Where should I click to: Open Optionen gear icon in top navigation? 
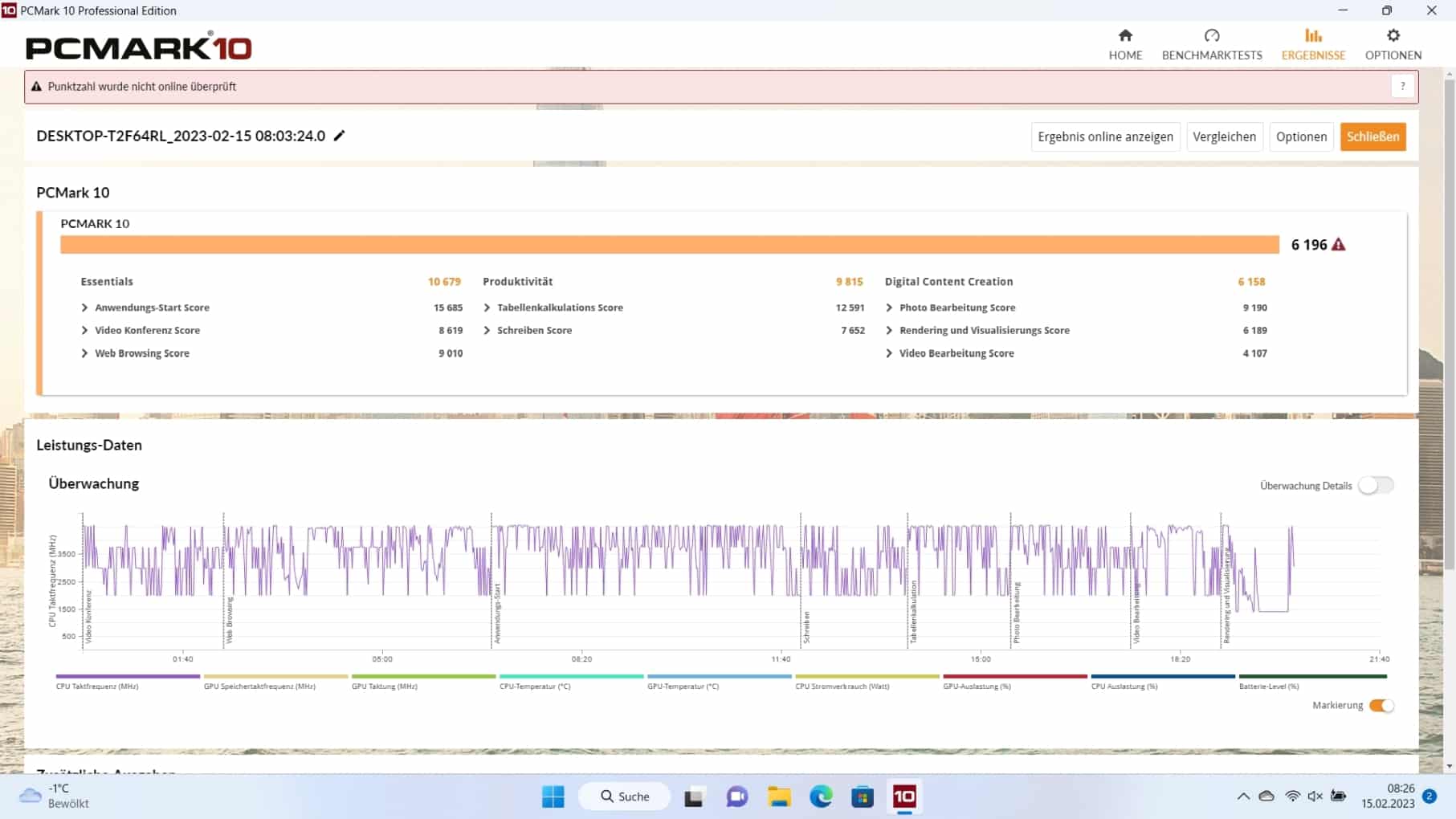pos(1393,36)
